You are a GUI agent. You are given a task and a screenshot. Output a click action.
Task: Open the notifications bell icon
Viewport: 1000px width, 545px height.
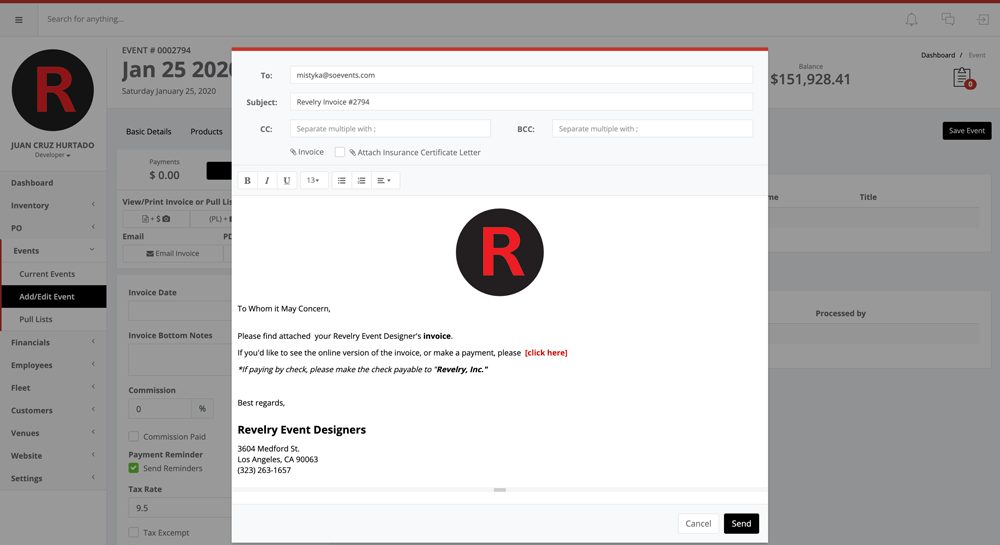point(911,20)
